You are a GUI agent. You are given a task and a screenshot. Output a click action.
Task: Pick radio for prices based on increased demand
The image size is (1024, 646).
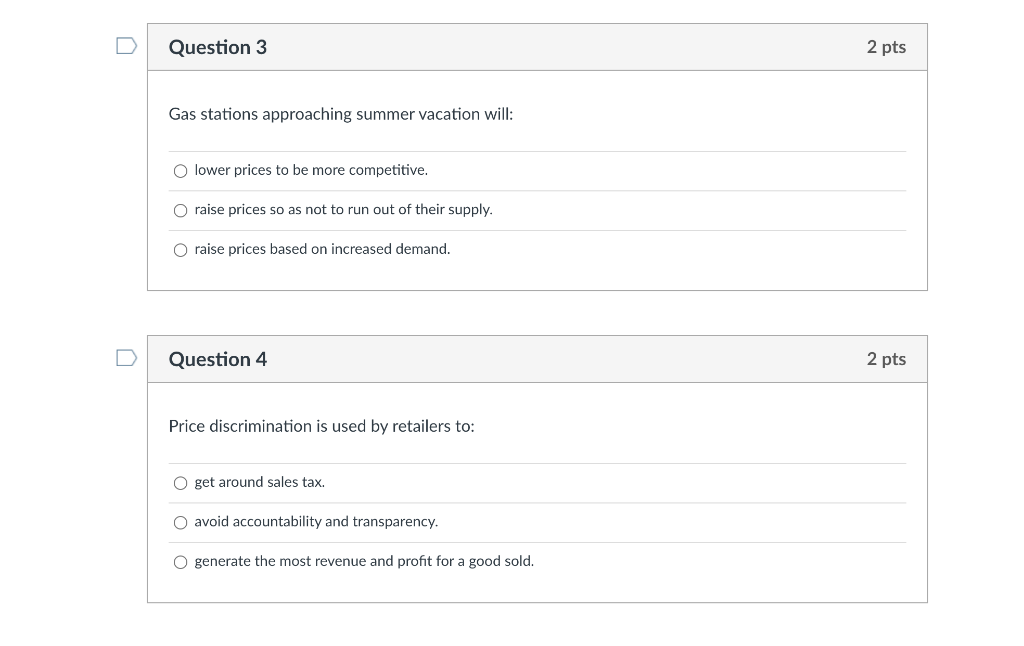pos(180,250)
